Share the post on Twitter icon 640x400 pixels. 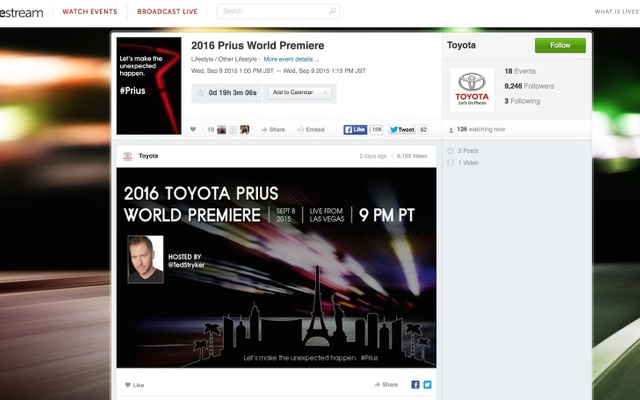pos(427,384)
